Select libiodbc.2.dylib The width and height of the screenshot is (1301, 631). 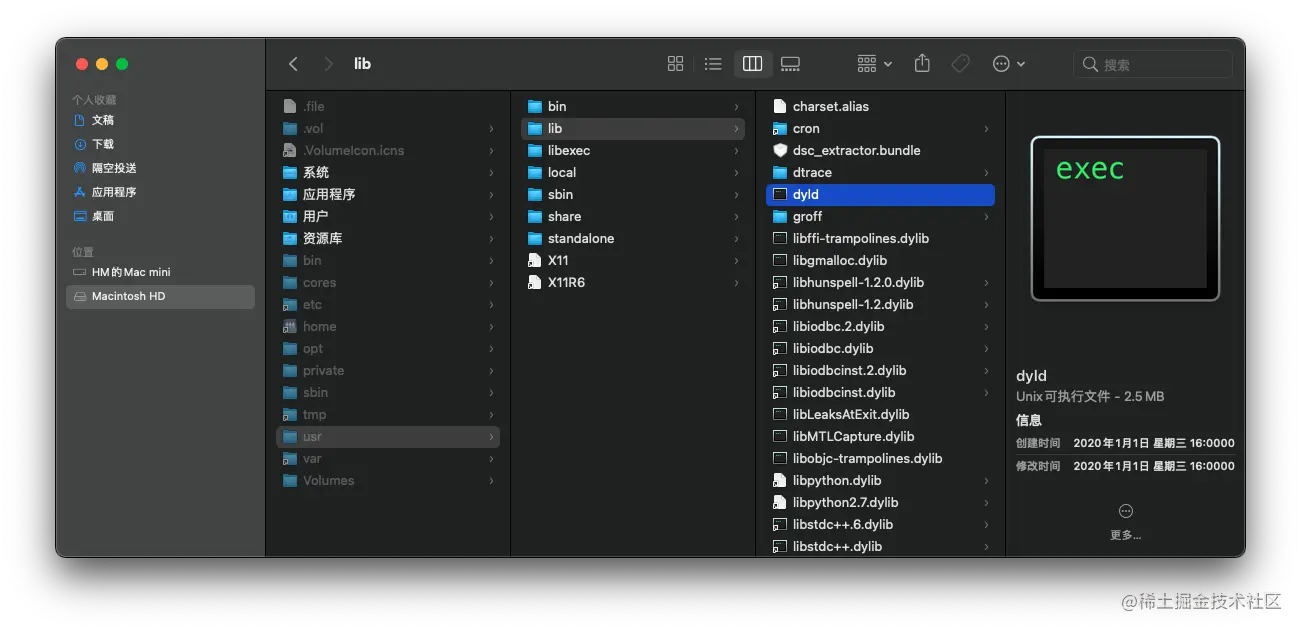[880, 326]
